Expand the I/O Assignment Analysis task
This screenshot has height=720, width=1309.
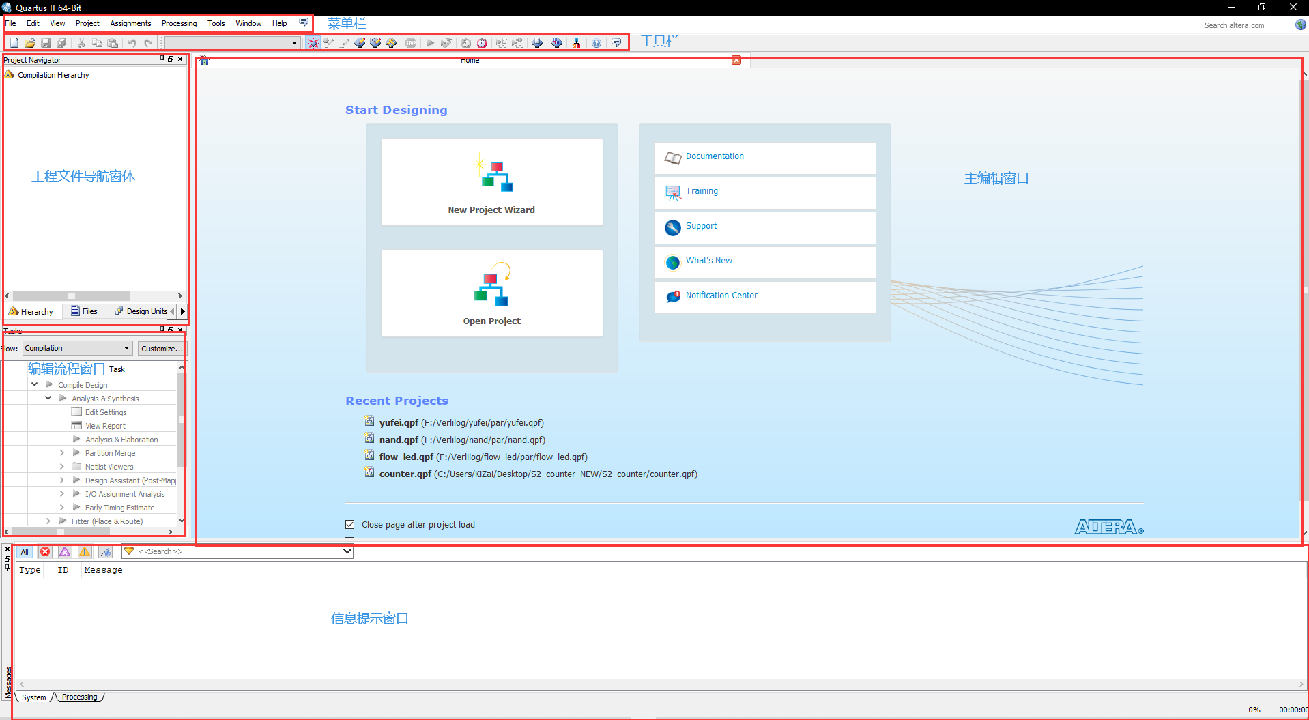(62, 494)
